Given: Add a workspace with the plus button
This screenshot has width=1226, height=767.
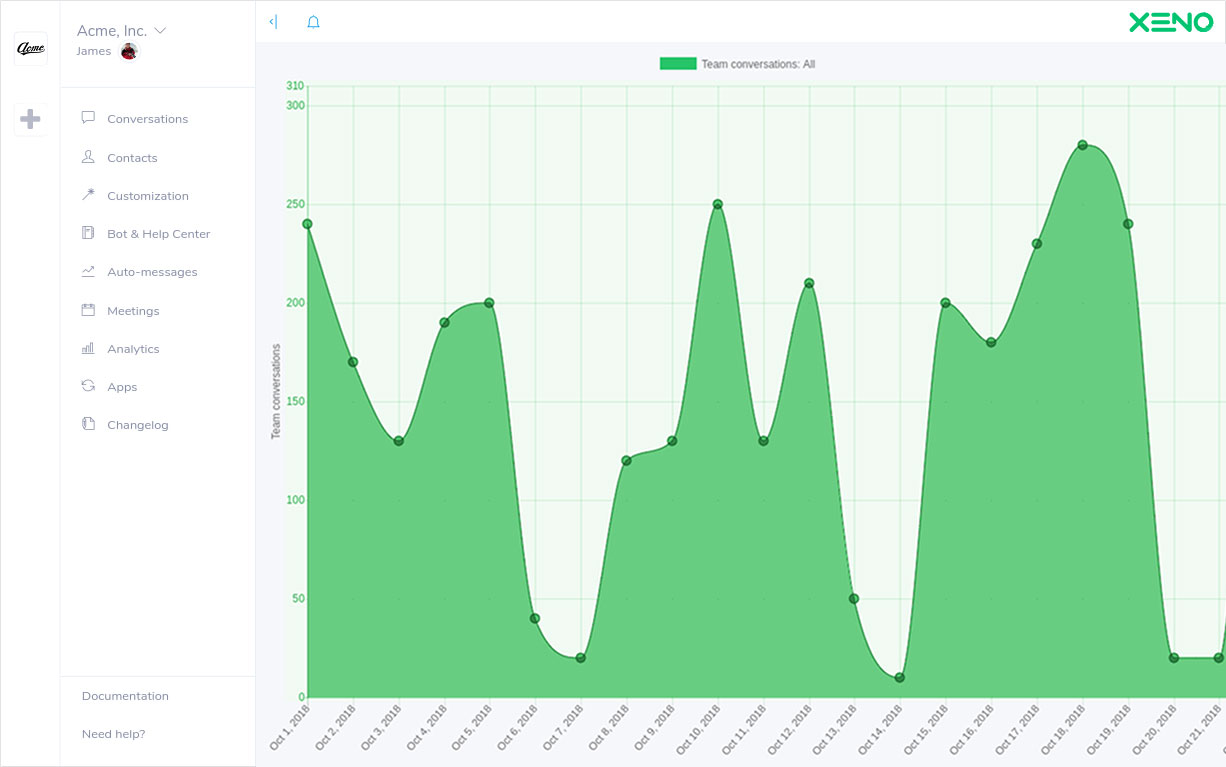Looking at the screenshot, I should (x=30, y=119).
